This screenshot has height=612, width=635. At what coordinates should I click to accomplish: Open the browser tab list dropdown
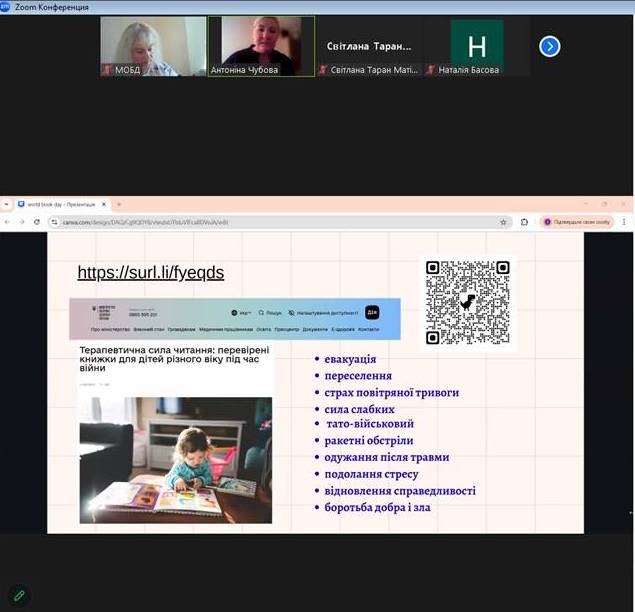click(x=7, y=204)
